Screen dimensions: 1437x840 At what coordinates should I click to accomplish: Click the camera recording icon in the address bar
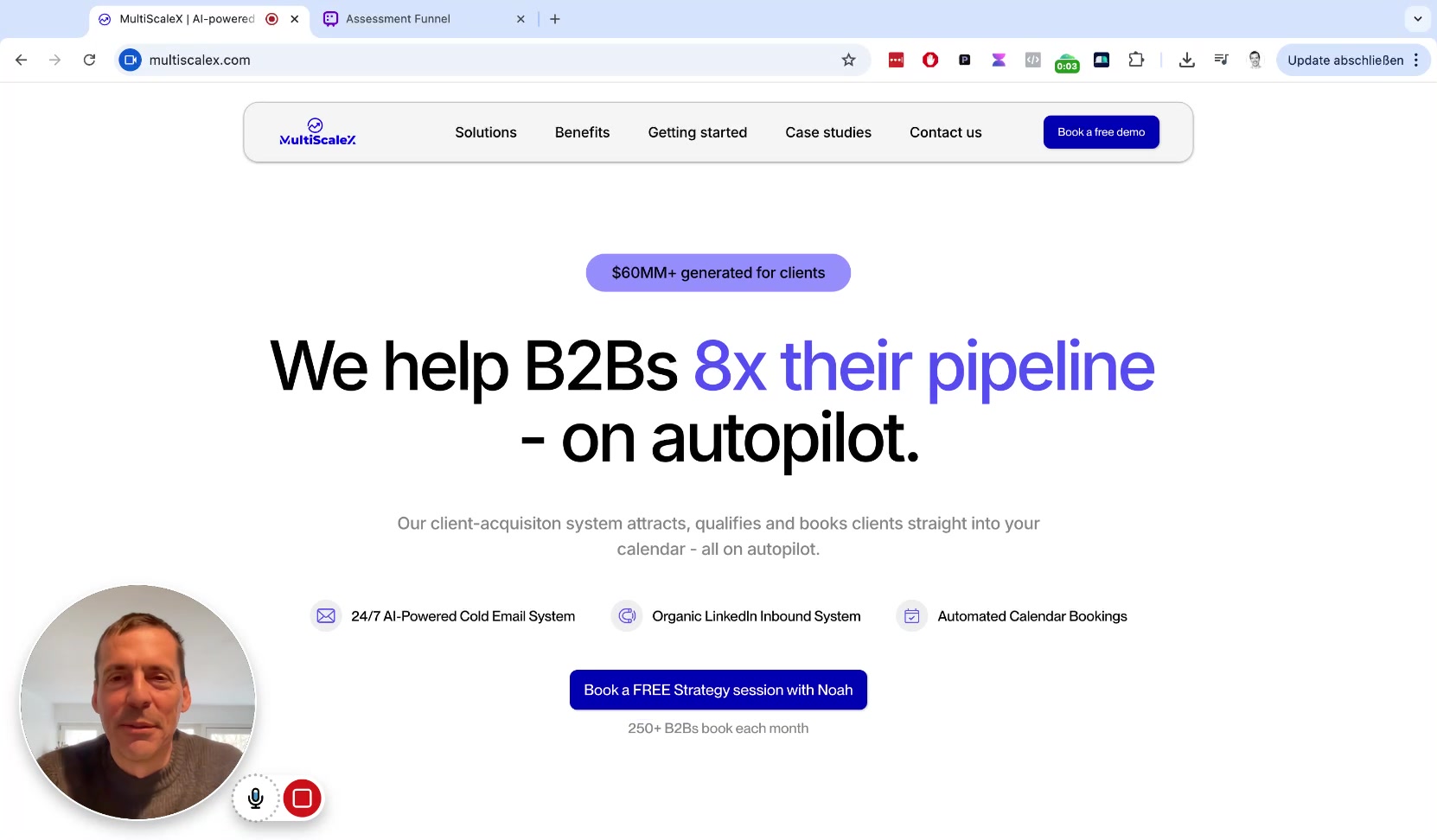(x=130, y=60)
